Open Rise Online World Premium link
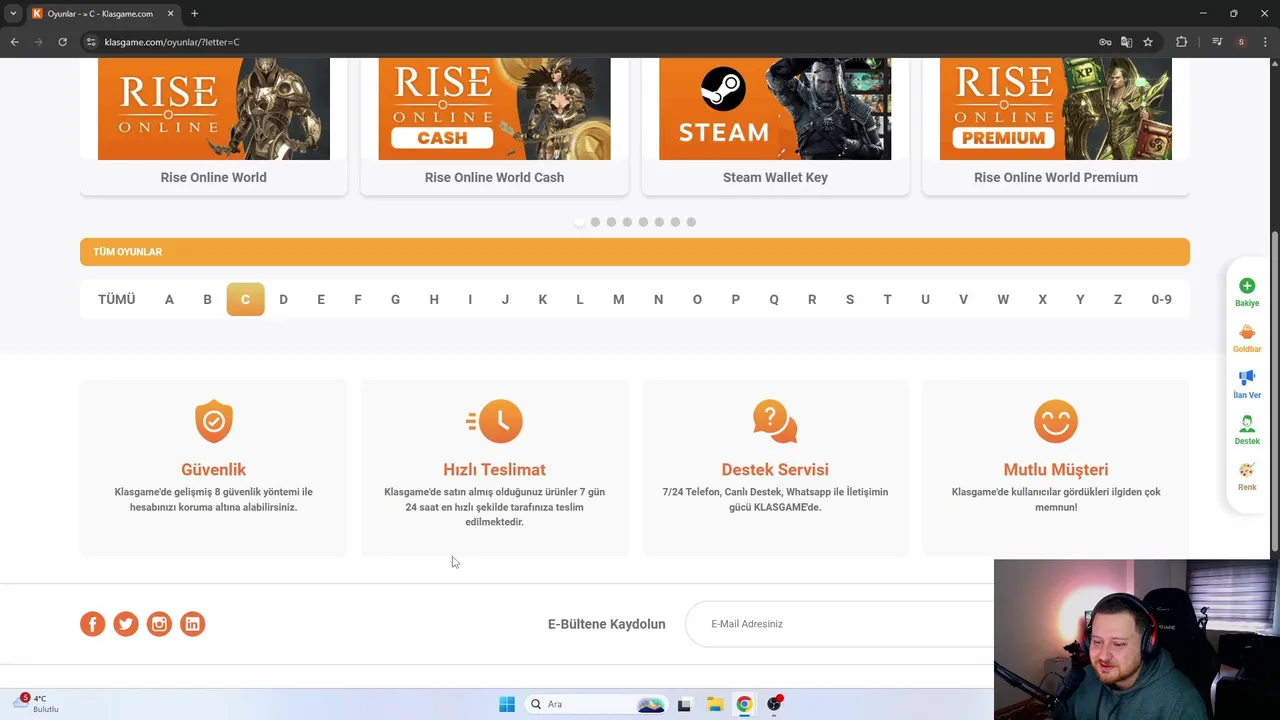 coord(1056,177)
